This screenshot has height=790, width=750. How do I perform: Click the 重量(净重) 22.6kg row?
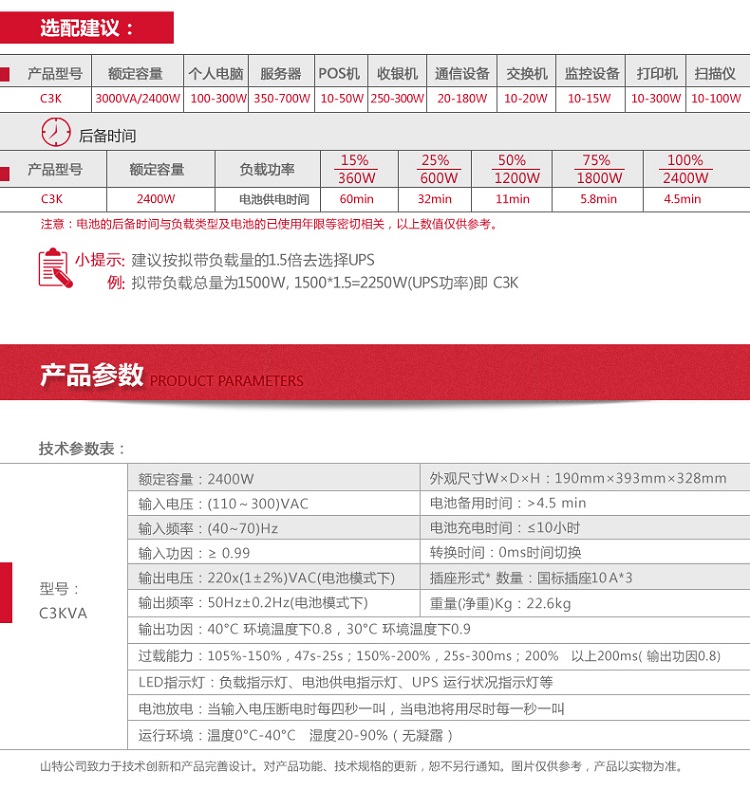point(585,603)
